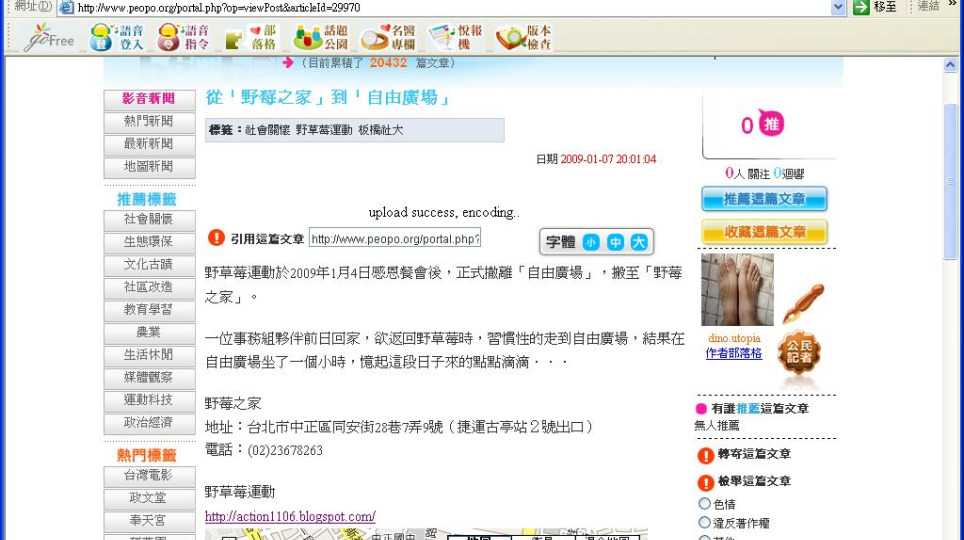Click the 名醫專欄 toolbar icon

tap(388, 38)
